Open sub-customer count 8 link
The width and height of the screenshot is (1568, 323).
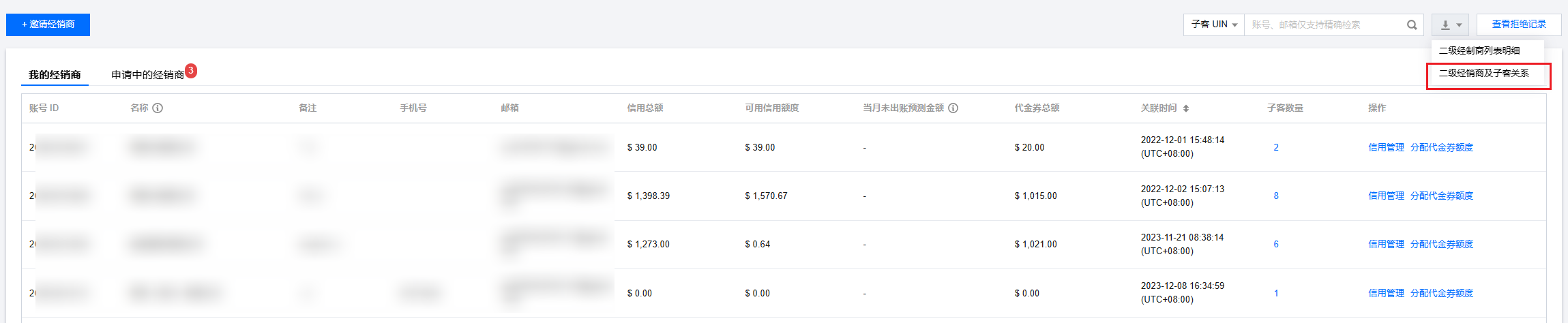[x=1276, y=196]
